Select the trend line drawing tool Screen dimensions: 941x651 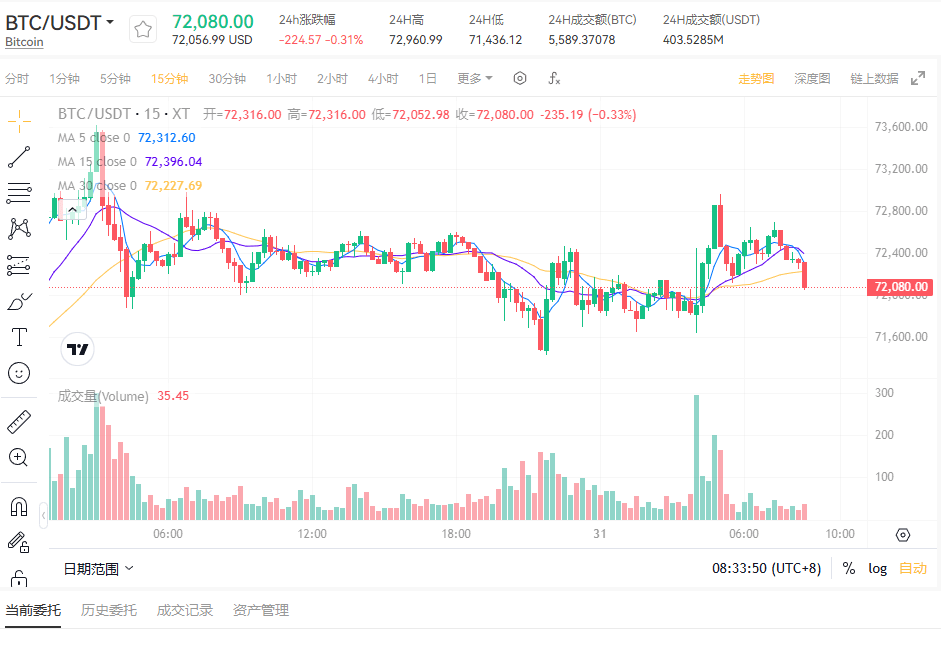click(x=18, y=157)
